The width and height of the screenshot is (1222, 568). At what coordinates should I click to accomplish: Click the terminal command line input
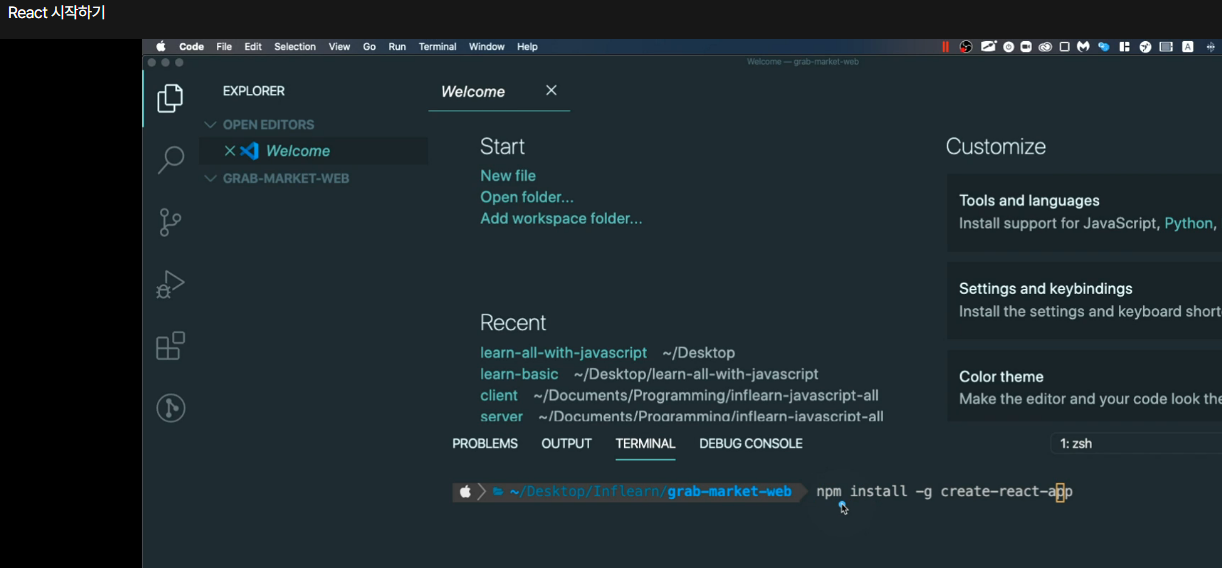(x=944, y=491)
